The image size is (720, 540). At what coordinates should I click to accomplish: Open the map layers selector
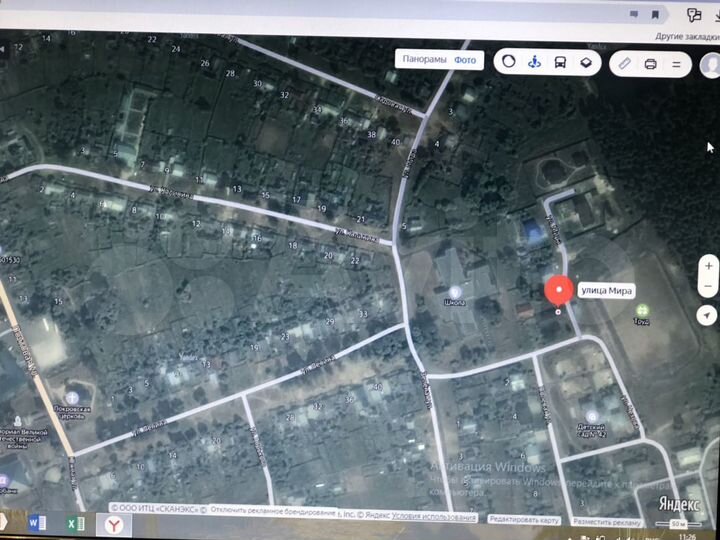point(585,62)
